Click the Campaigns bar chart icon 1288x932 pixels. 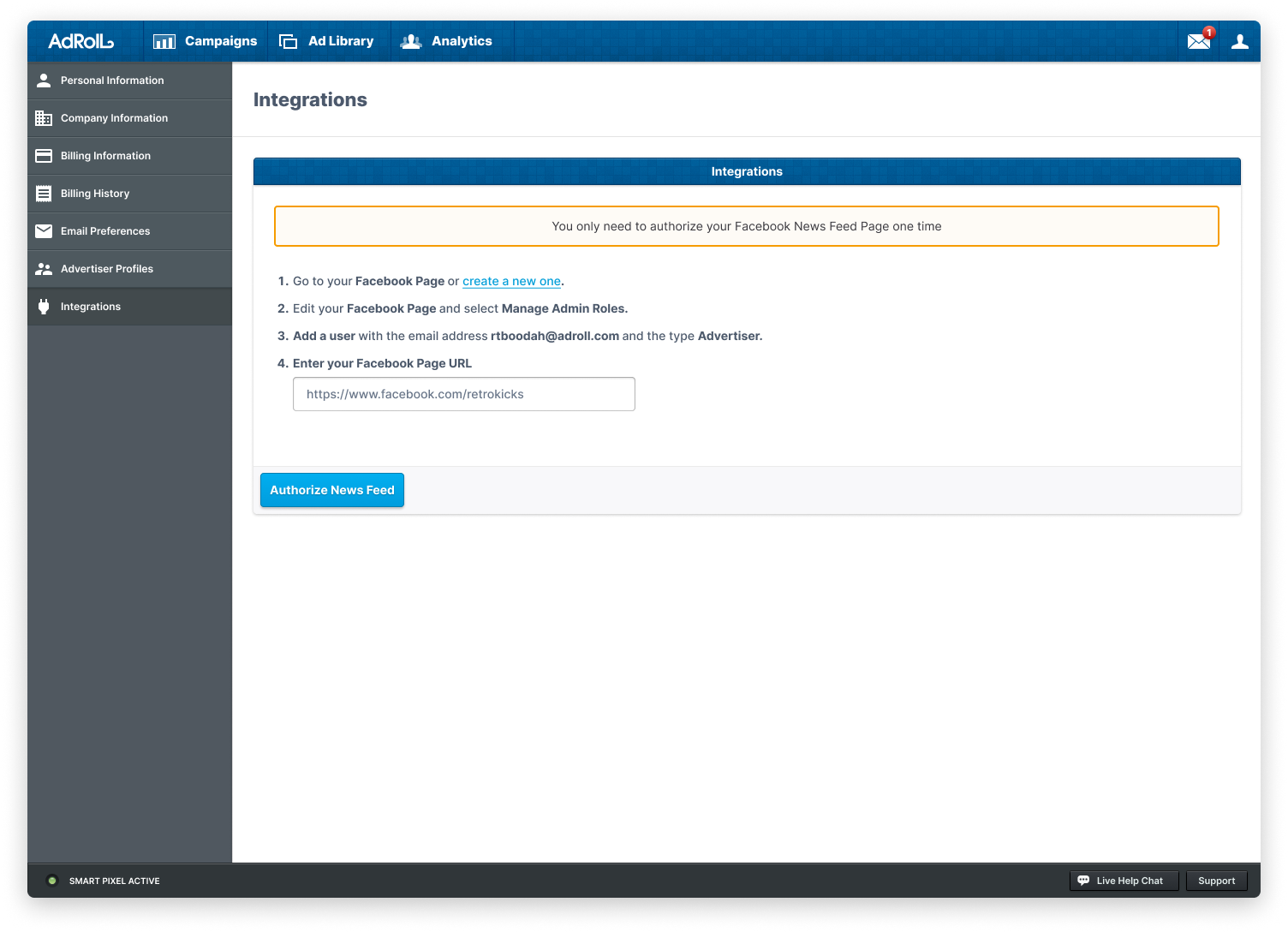pos(164,41)
